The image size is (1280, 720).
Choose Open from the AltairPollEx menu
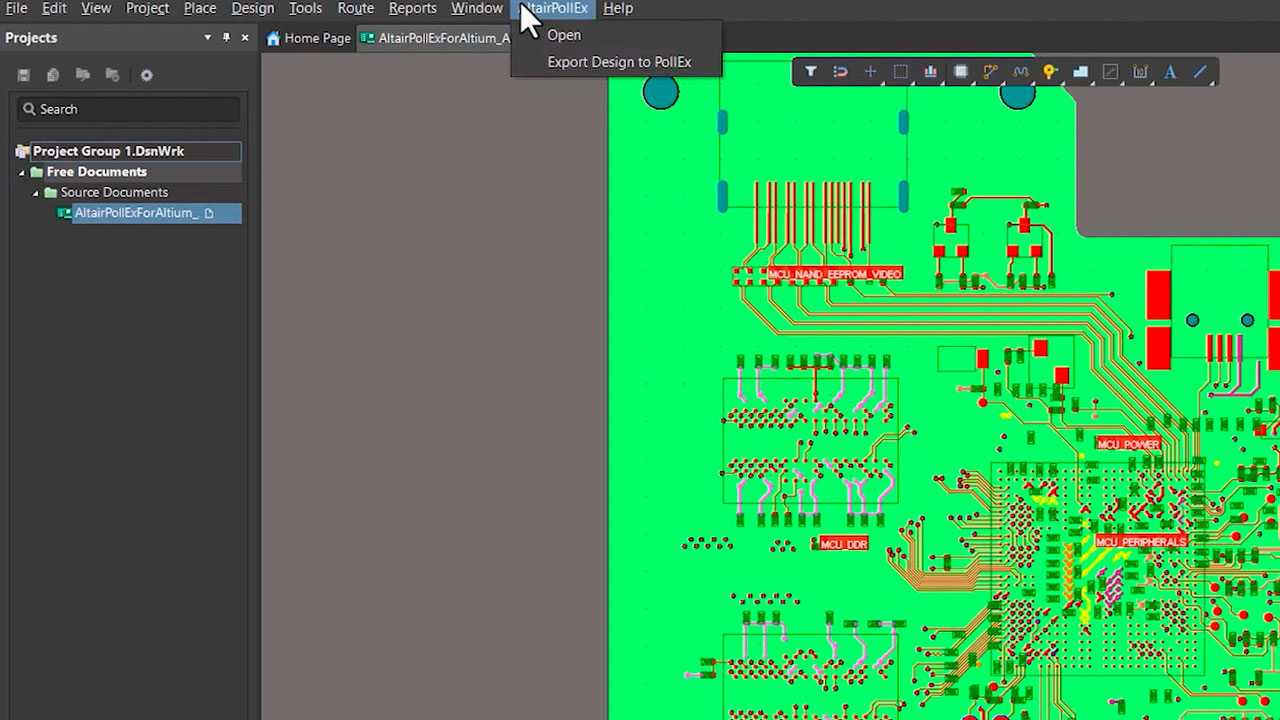564,35
